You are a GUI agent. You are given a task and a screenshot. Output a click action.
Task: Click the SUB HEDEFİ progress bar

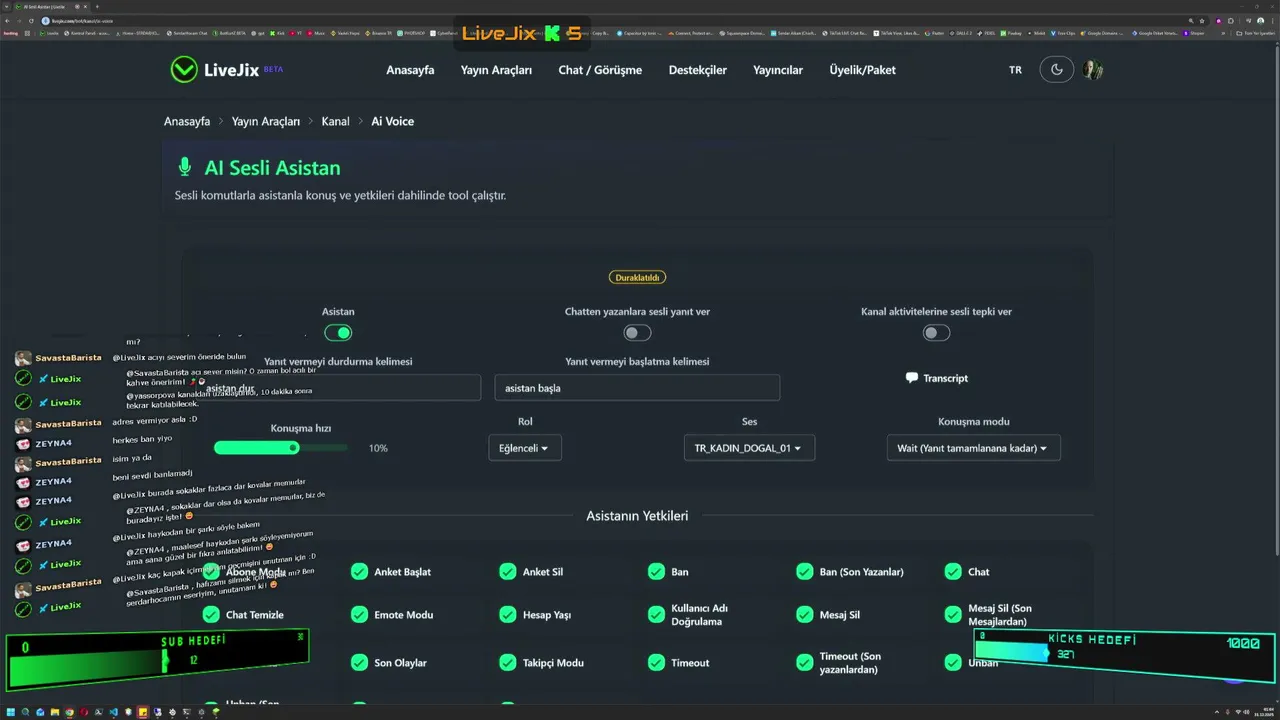pyautogui.click(x=157, y=660)
